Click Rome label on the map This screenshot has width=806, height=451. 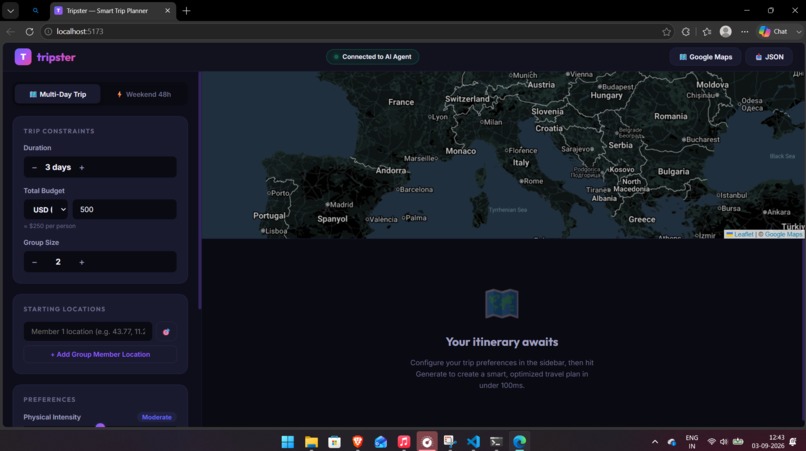(x=532, y=181)
